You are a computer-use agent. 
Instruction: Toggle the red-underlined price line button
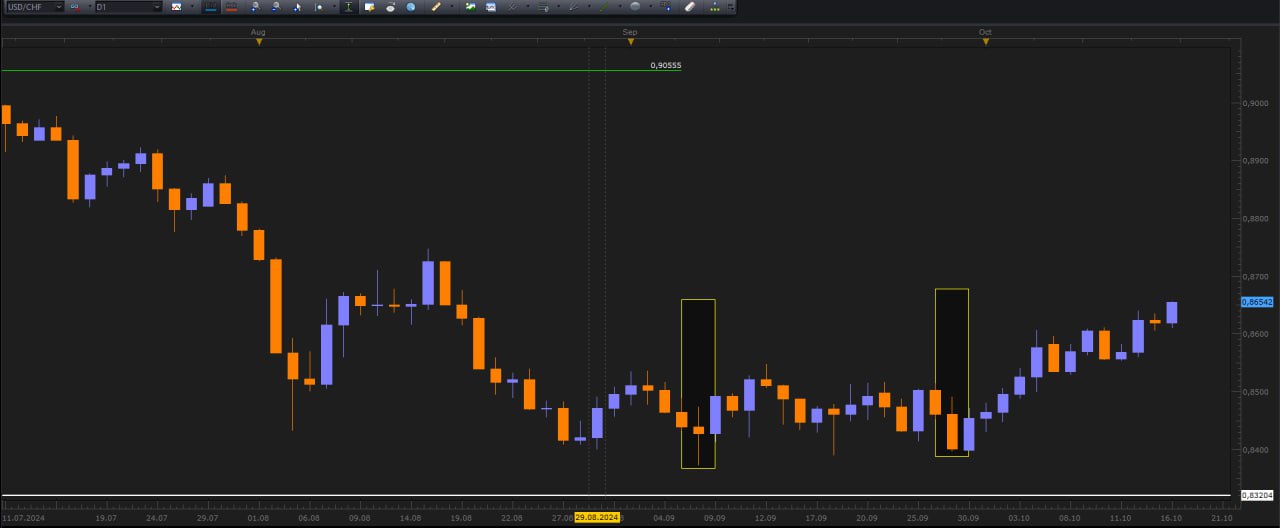(231, 6)
